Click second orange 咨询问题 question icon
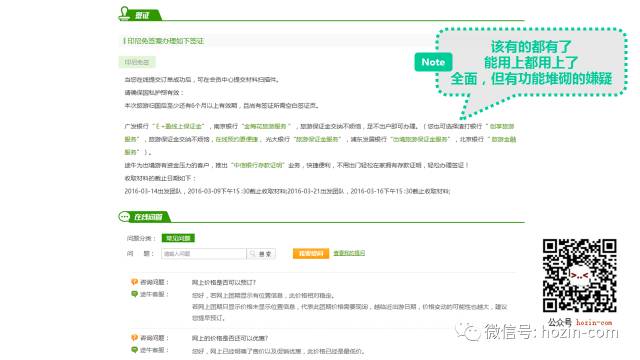This screenshot has width=640, height=360. 134,338
